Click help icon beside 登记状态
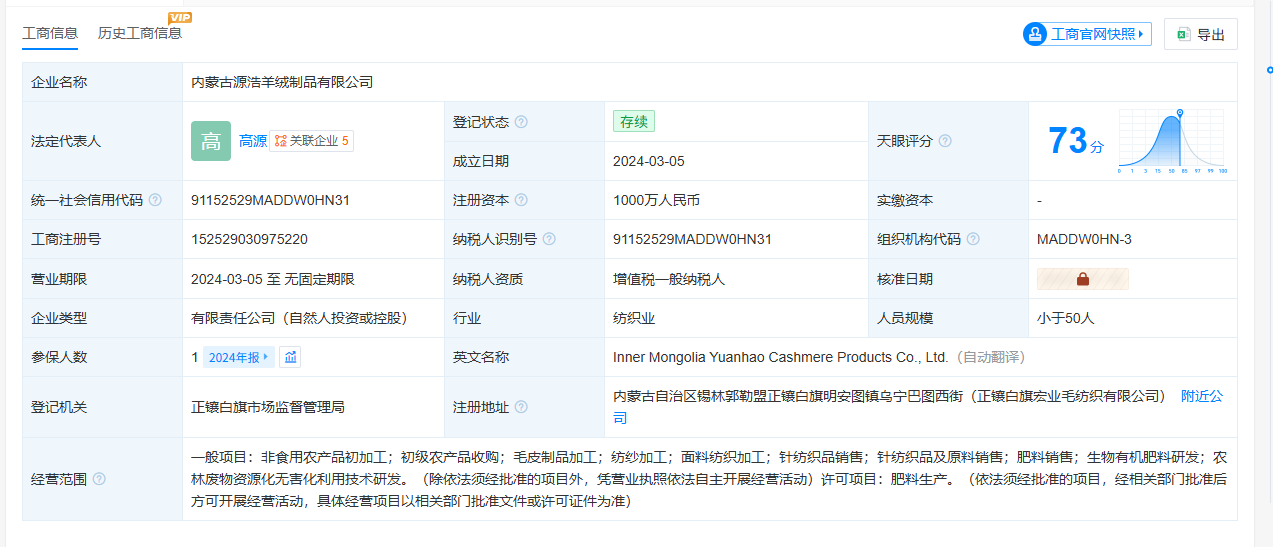 coord(521,122)
